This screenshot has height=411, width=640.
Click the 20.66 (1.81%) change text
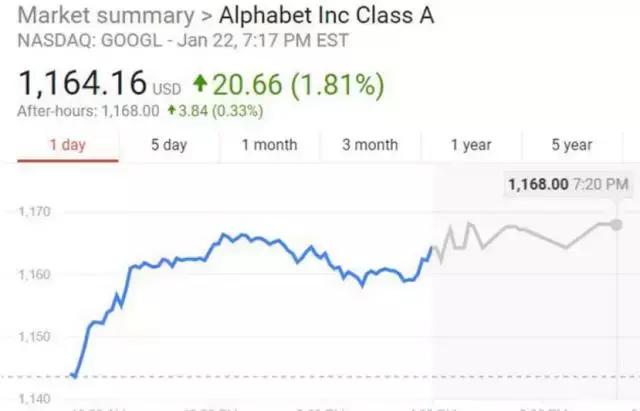pos(298,85)
